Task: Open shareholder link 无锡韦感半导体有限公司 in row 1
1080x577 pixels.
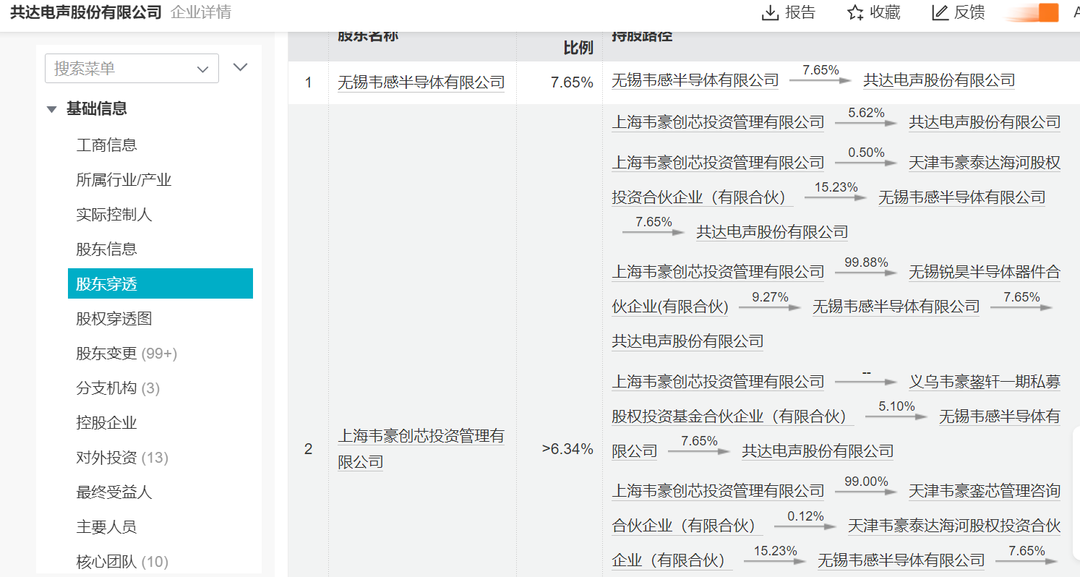Action: point(421,83)
